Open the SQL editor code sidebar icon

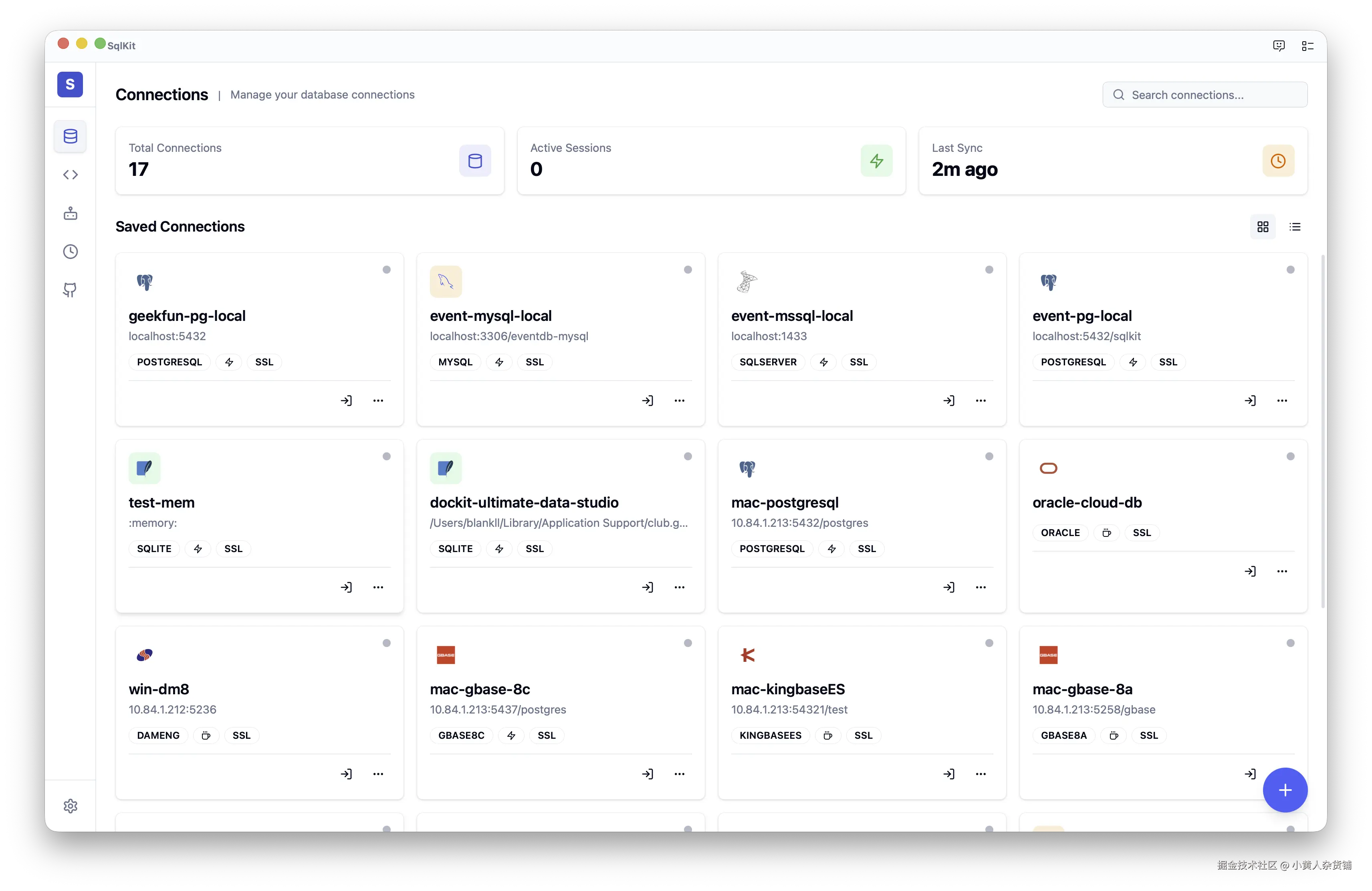pos(71,175)
